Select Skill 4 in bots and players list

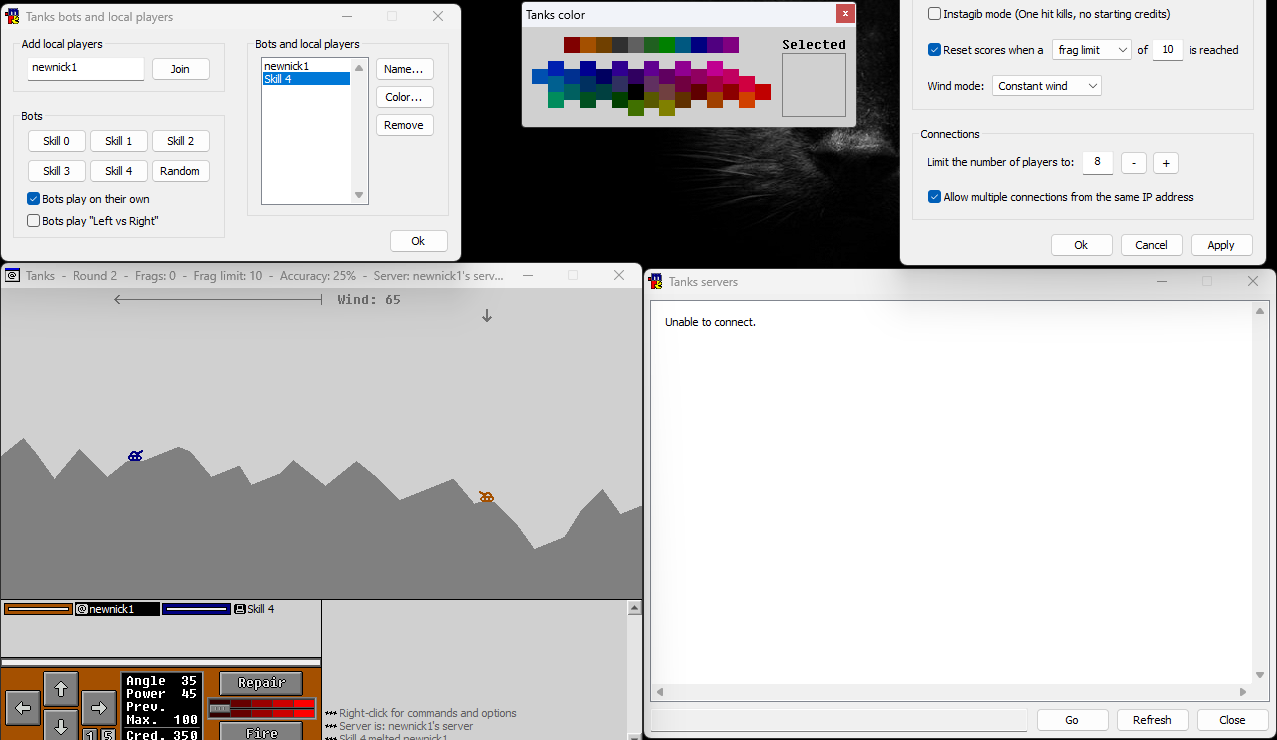(306, 79)
